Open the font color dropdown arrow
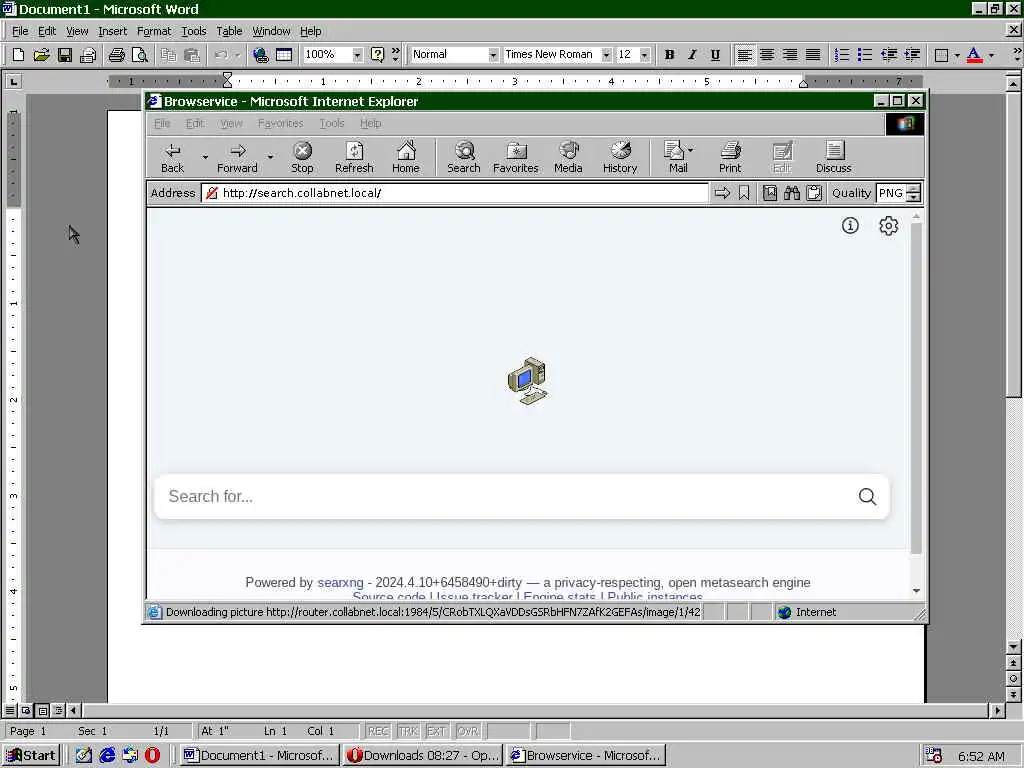The image size is (1024, 768). coord(991,55)
